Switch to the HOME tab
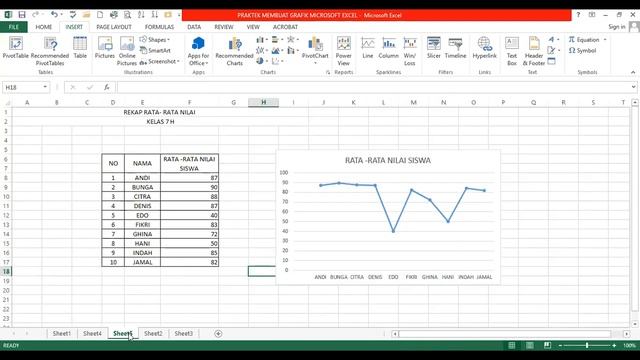 click(x=44, y=27)
